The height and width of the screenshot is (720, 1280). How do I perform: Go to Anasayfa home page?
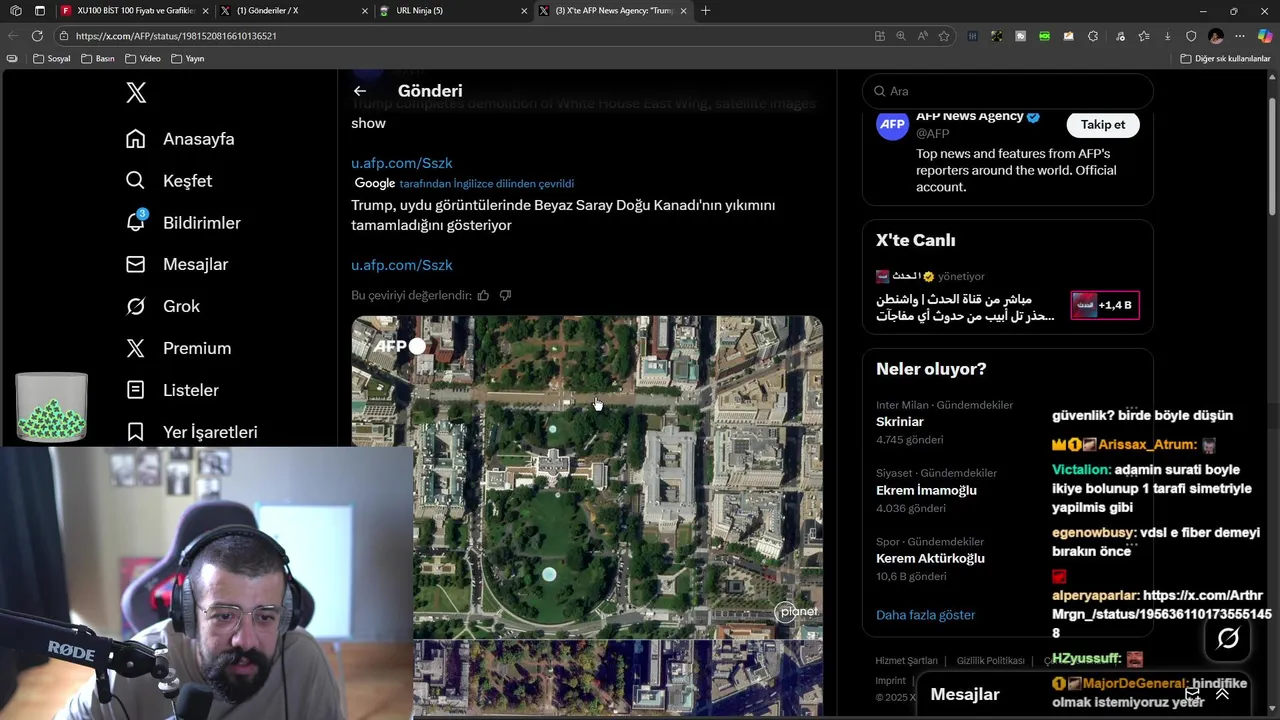tap(180, 139)
